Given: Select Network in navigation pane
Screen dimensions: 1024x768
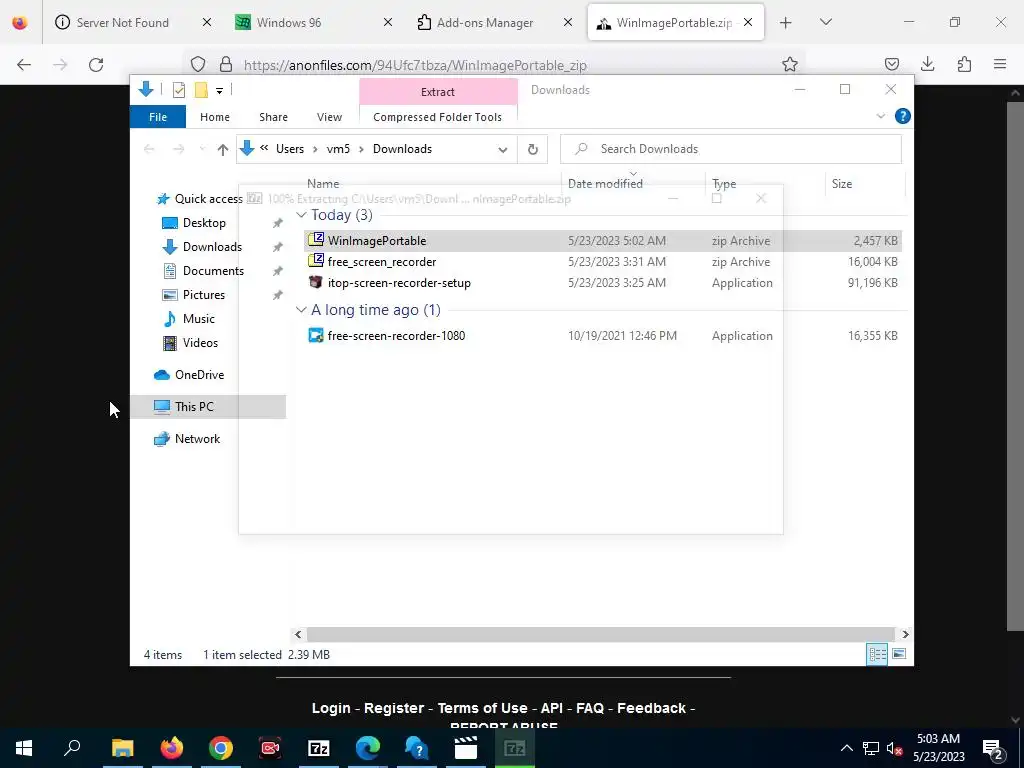Looking at the screenshot, I should point(187,439).
